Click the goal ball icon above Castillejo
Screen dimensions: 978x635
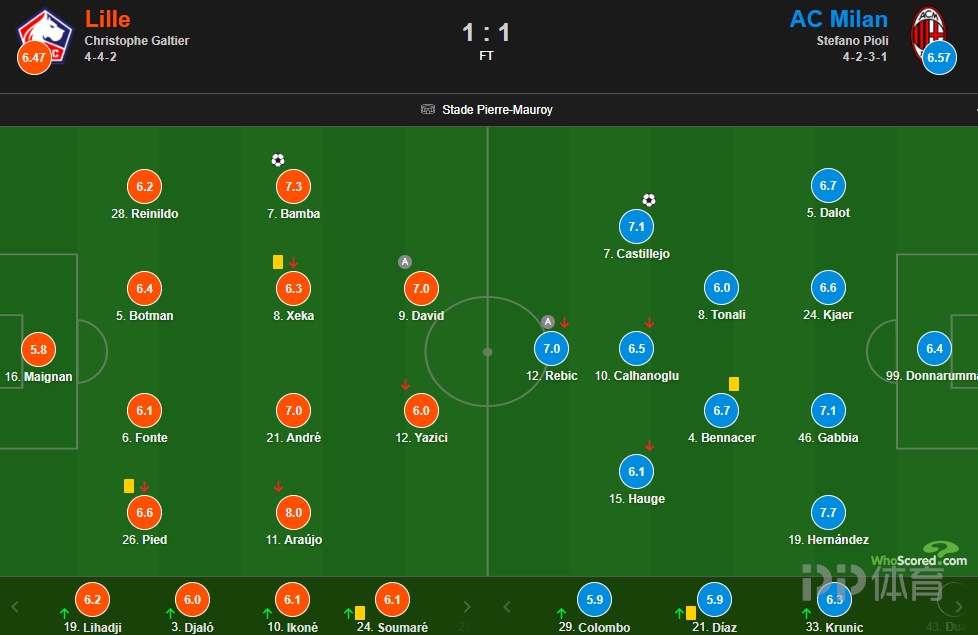pyautogui.click(x=649, y=200)
